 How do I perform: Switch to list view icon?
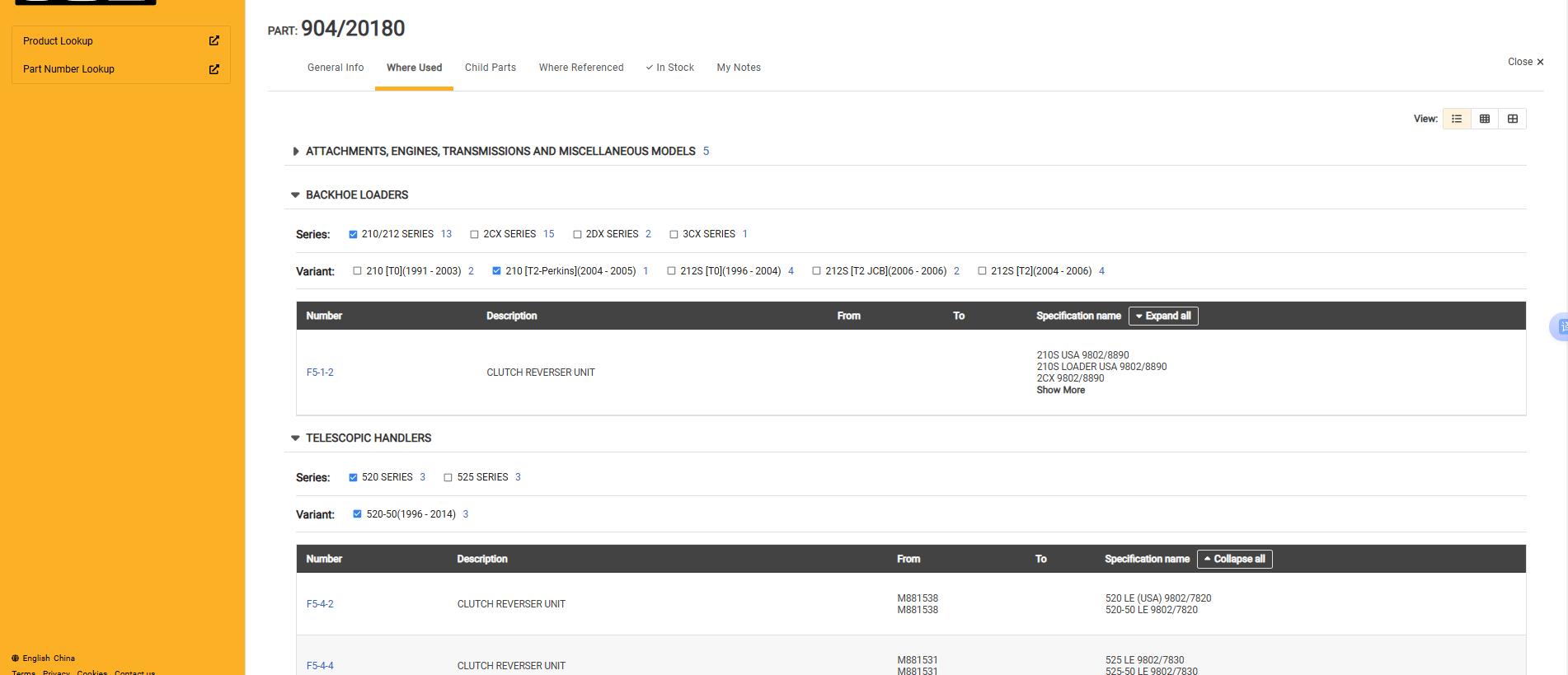pos(1457,119)
